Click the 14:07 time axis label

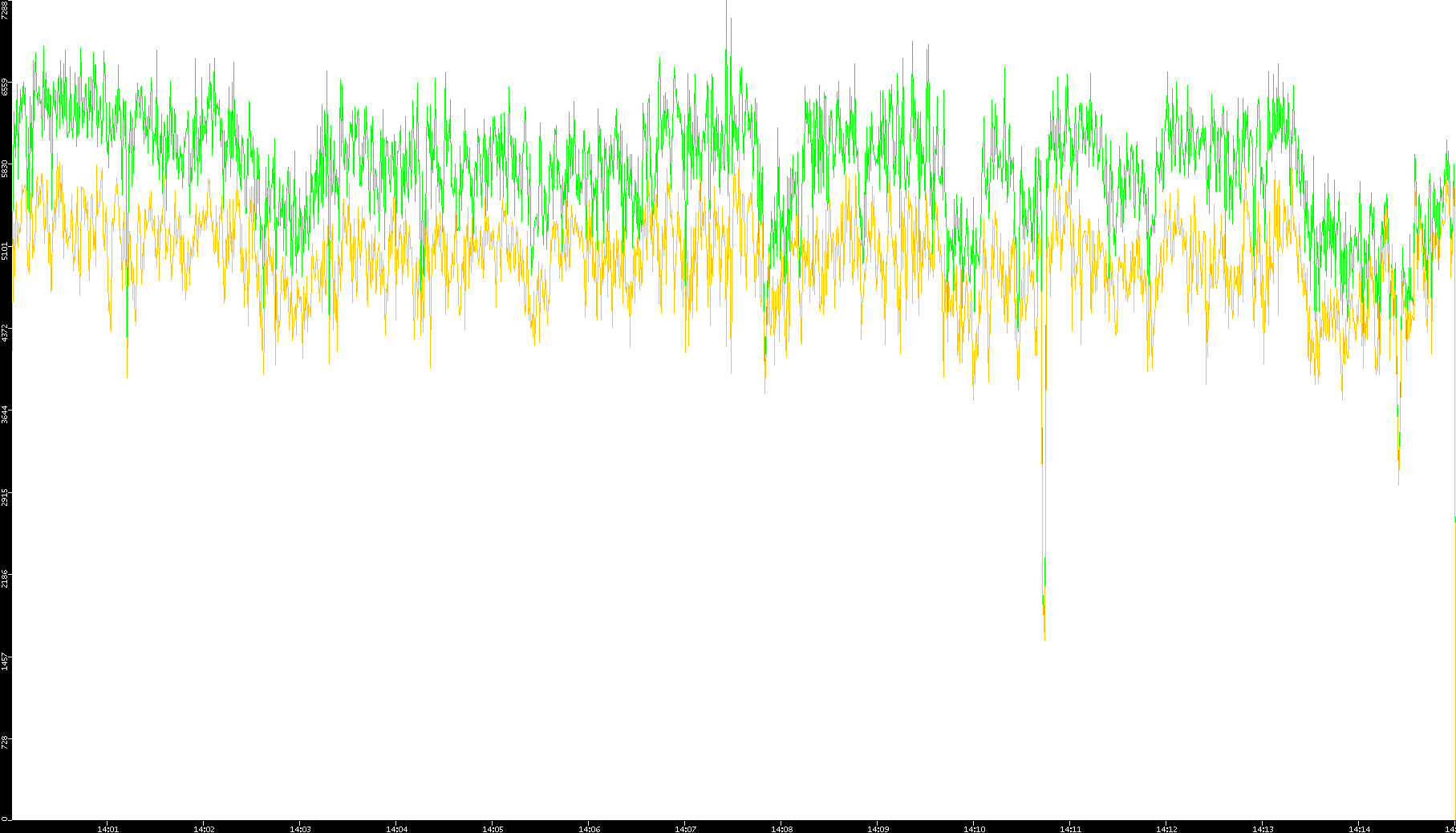point(685,829)
